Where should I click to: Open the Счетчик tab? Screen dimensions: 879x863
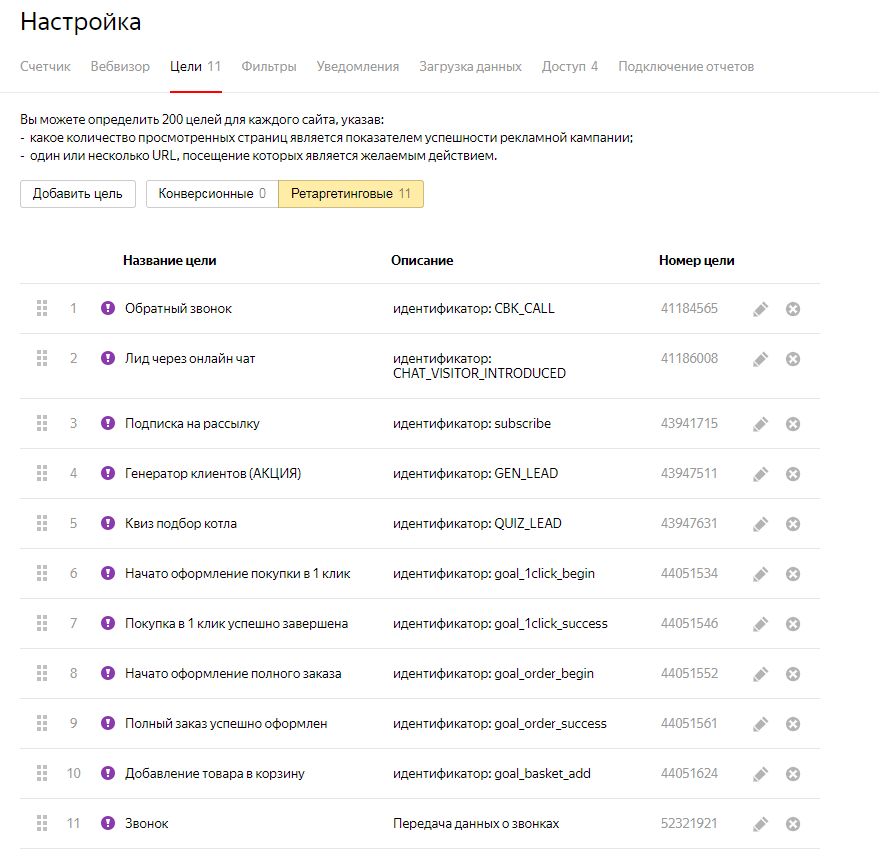pos(45,67)
